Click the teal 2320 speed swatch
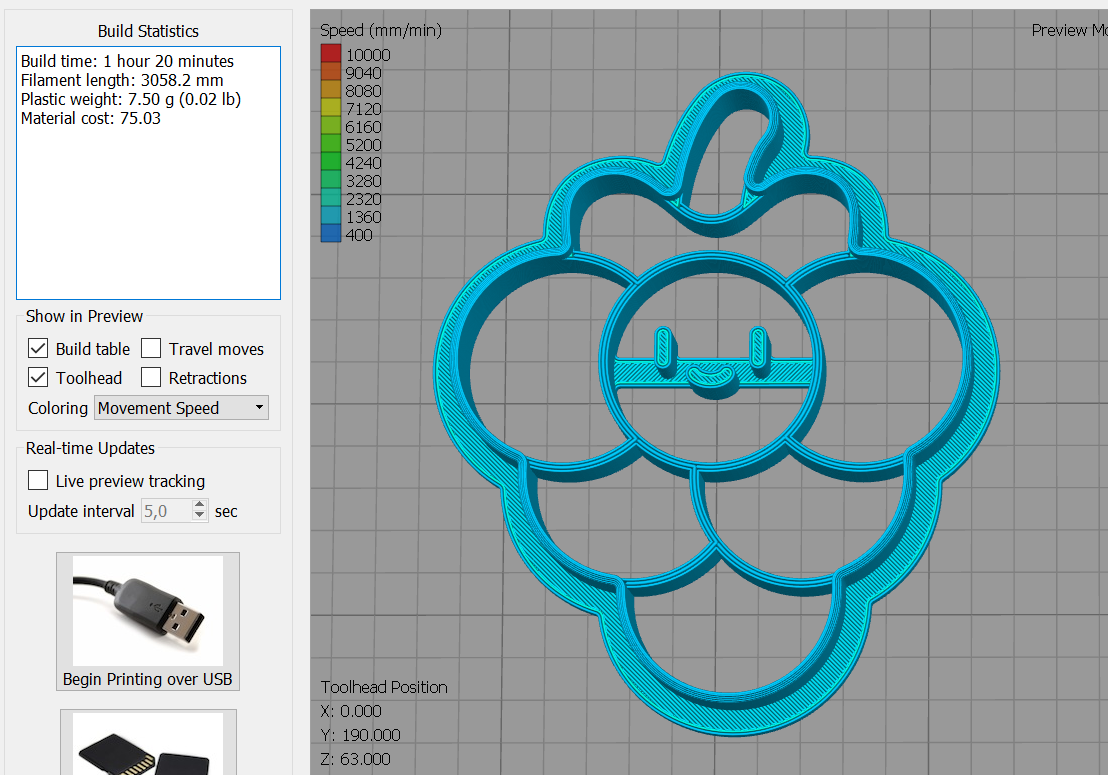The width and height of the screenshot is (1108, 775). (x=331, y=198)
